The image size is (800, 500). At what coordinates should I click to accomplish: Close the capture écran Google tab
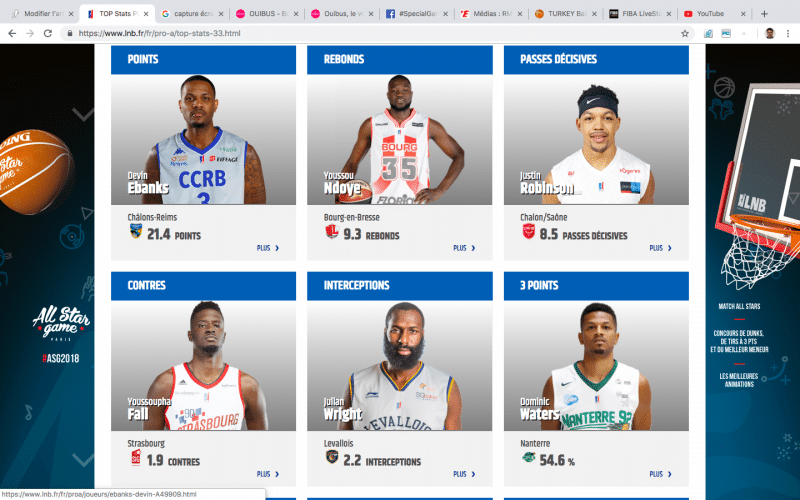point(221,14)
